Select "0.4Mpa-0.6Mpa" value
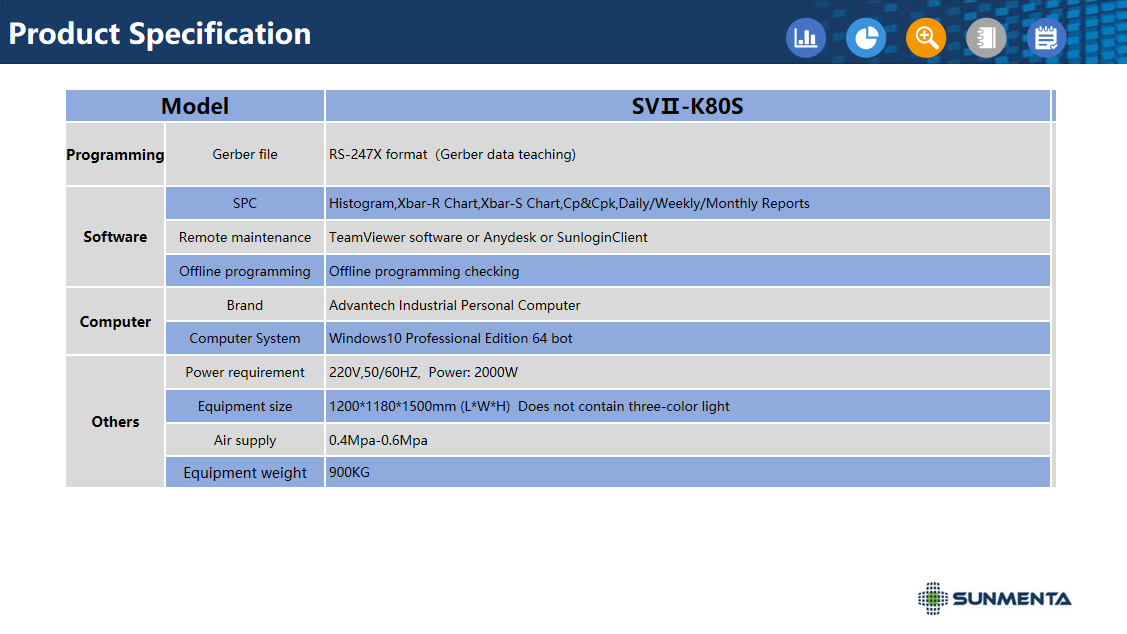This screenshot has width=1127, height=634. [x=378, y=440]
